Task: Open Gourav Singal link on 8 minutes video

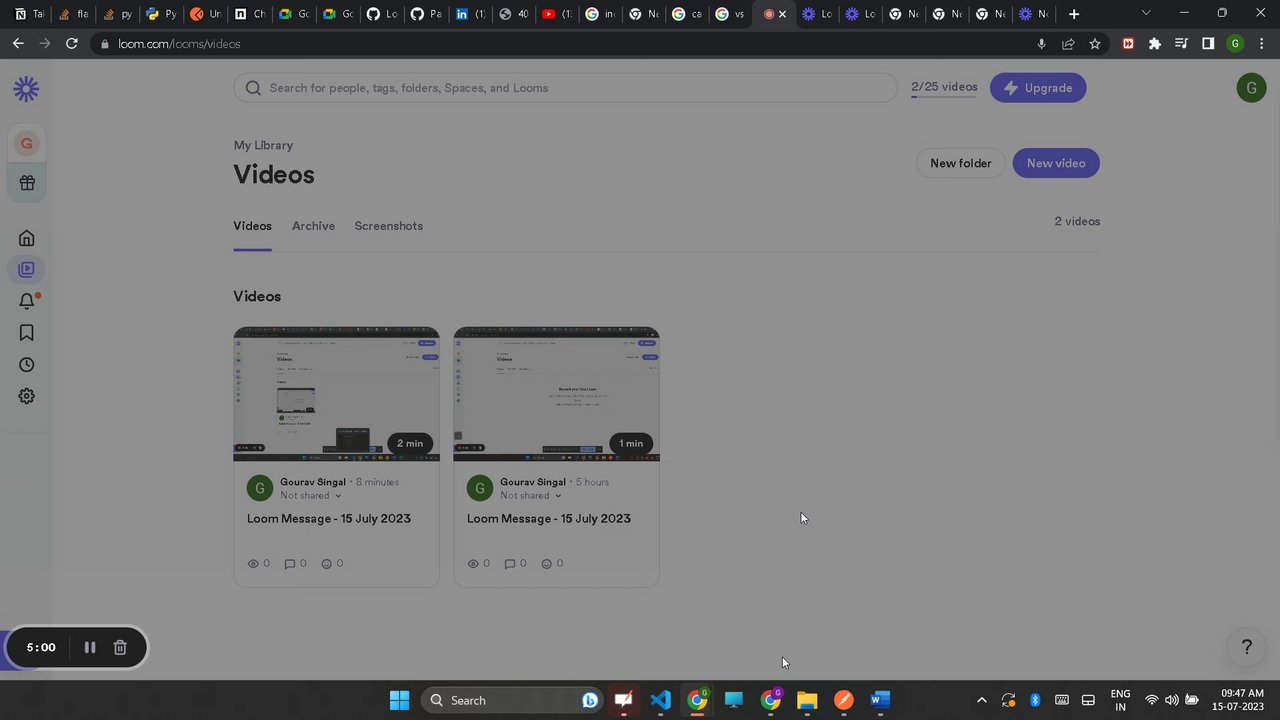Action: (313, 482)
